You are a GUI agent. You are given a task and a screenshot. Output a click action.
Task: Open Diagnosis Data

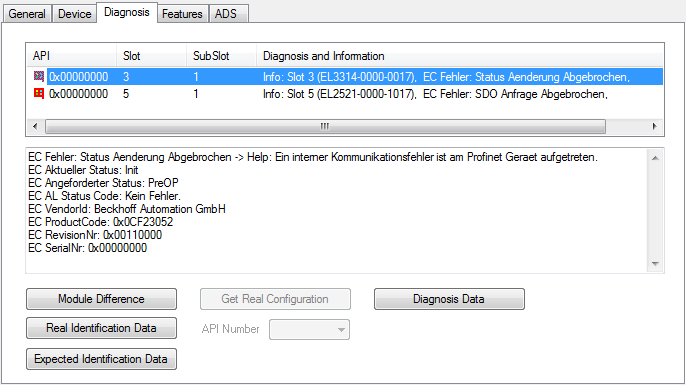(x=449, y=299)
